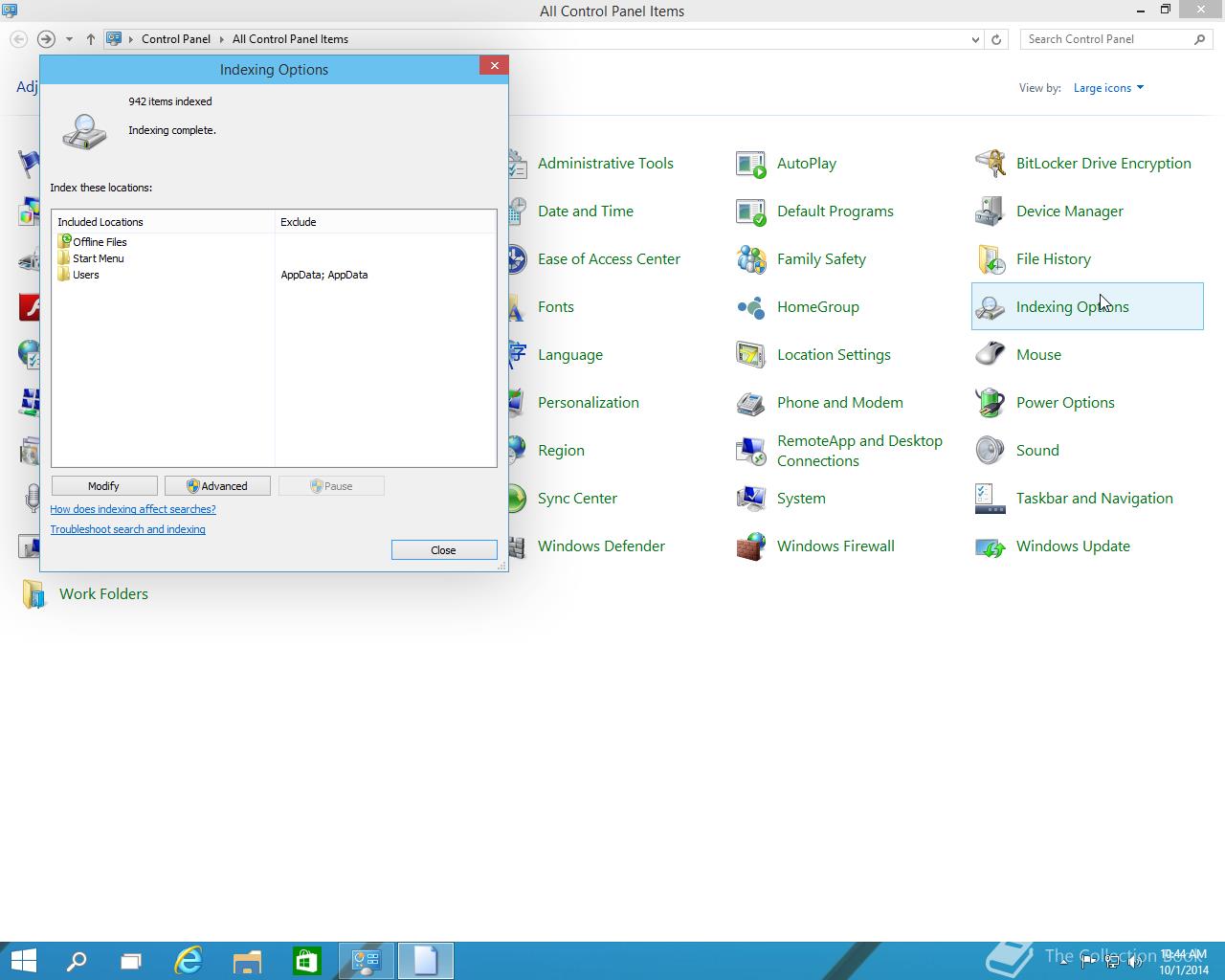Click the Control Panel taskbar button
Viewport: 1225px width, 980px height.
(366, 961)
